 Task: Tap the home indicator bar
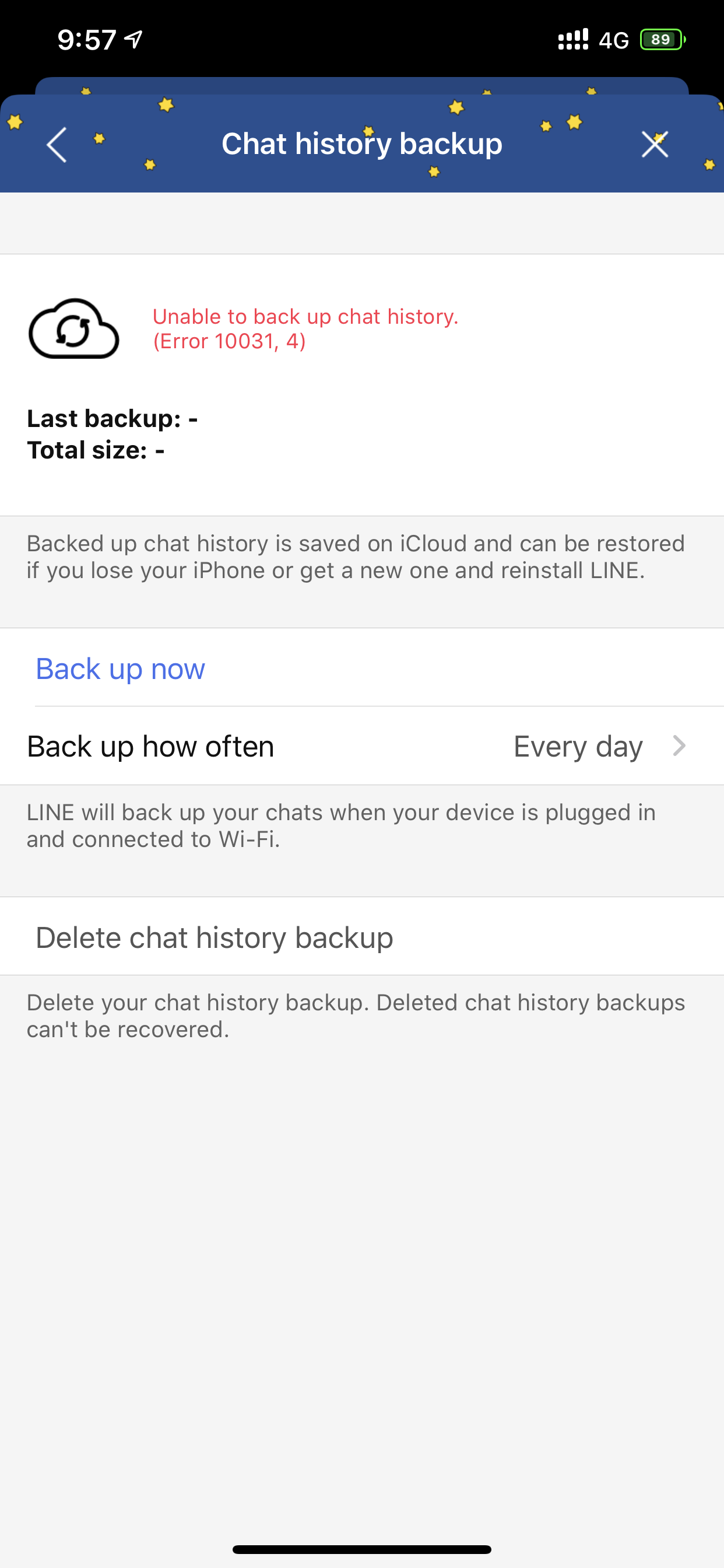(362, 1549)
